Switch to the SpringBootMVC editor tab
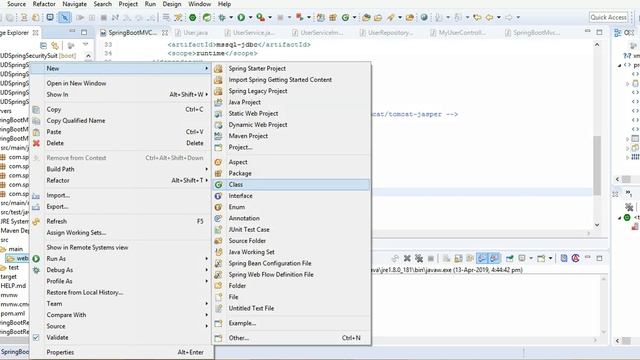The image size is (640, 360). 133,33
